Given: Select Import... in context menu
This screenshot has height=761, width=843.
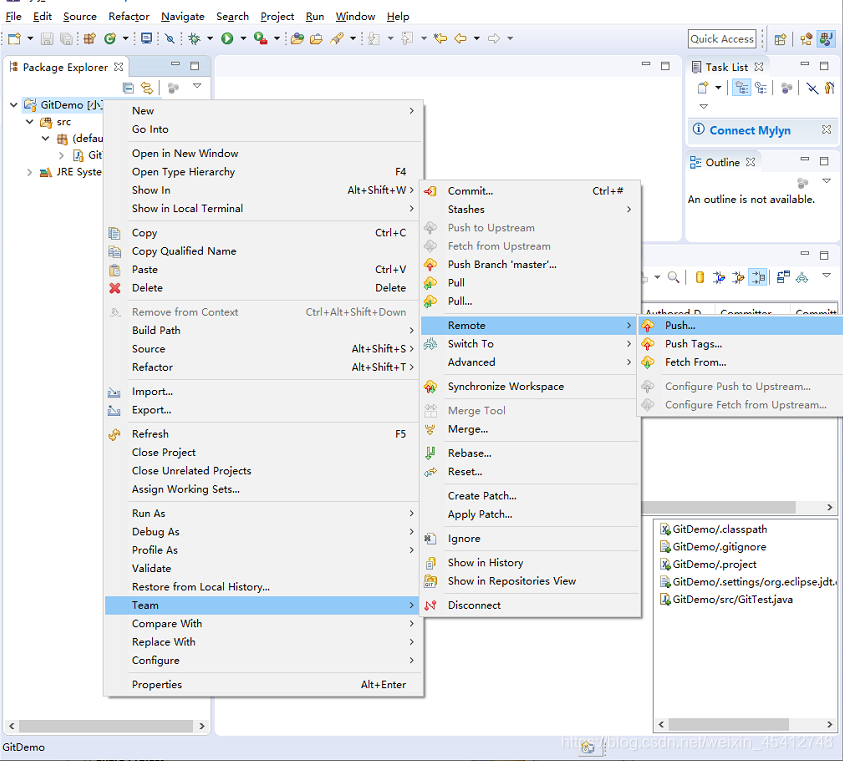Looking at the screenshot, I should coord(263,391).
